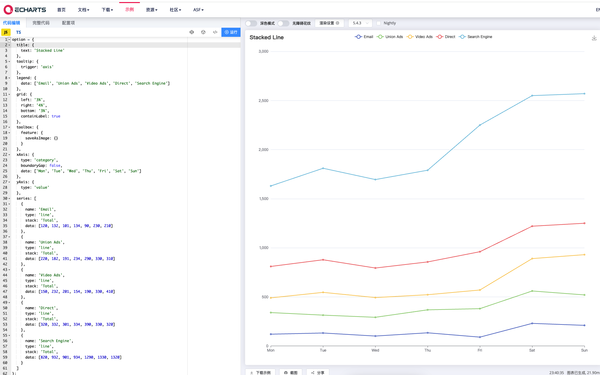Viewport: 600px width, 375px height.
Task: Click the first editor icon left of Run
Action: (x=192, y=32)
